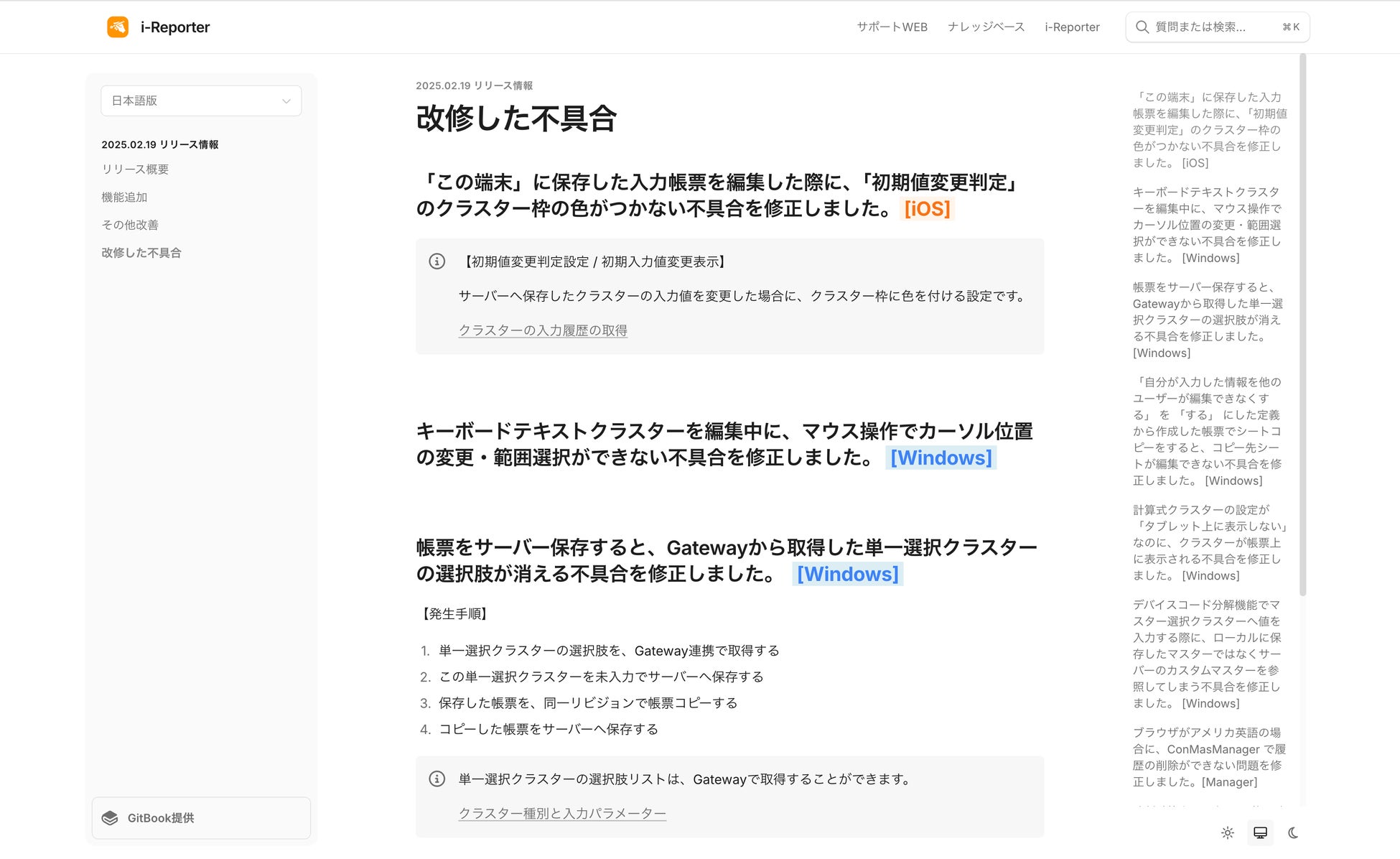Select system theme monitor icon
The height and width of the screenshot is (859, 1400).
[1260, 833]
